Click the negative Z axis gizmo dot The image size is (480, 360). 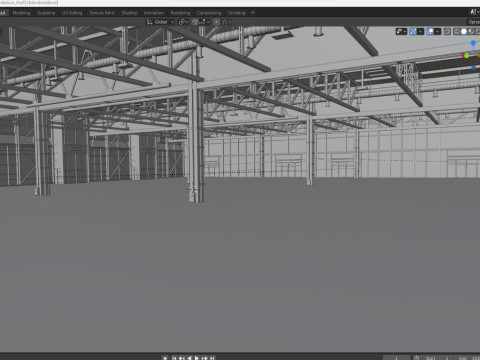pyautogui.click(x=473, y=67)
